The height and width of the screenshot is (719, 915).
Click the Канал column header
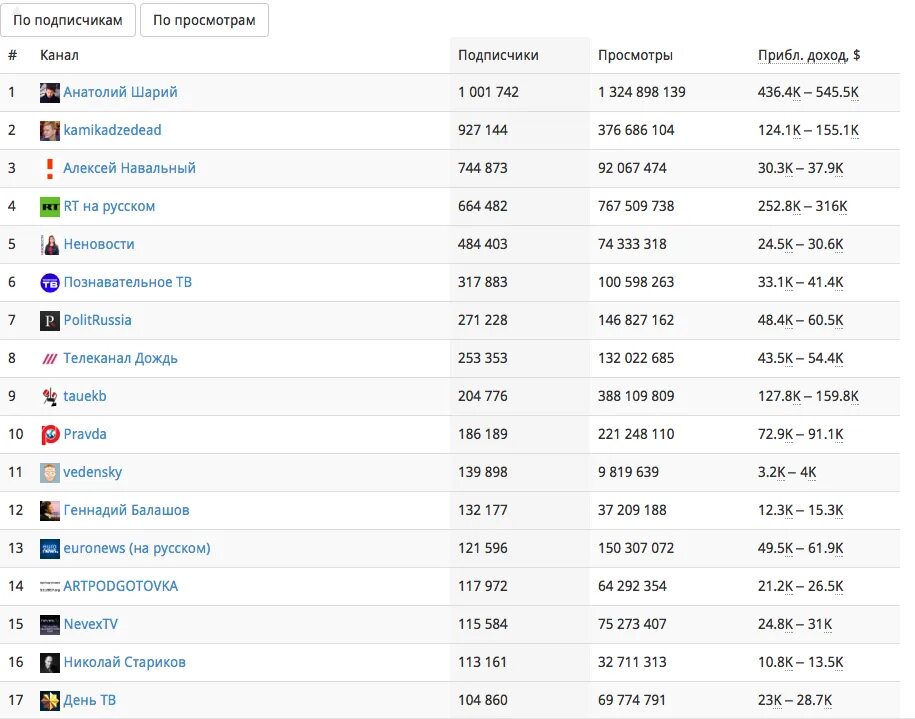(59, 55)
